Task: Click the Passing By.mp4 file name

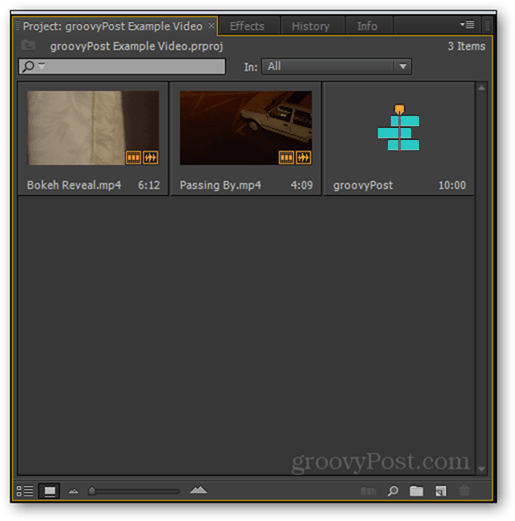Action: 220,185
